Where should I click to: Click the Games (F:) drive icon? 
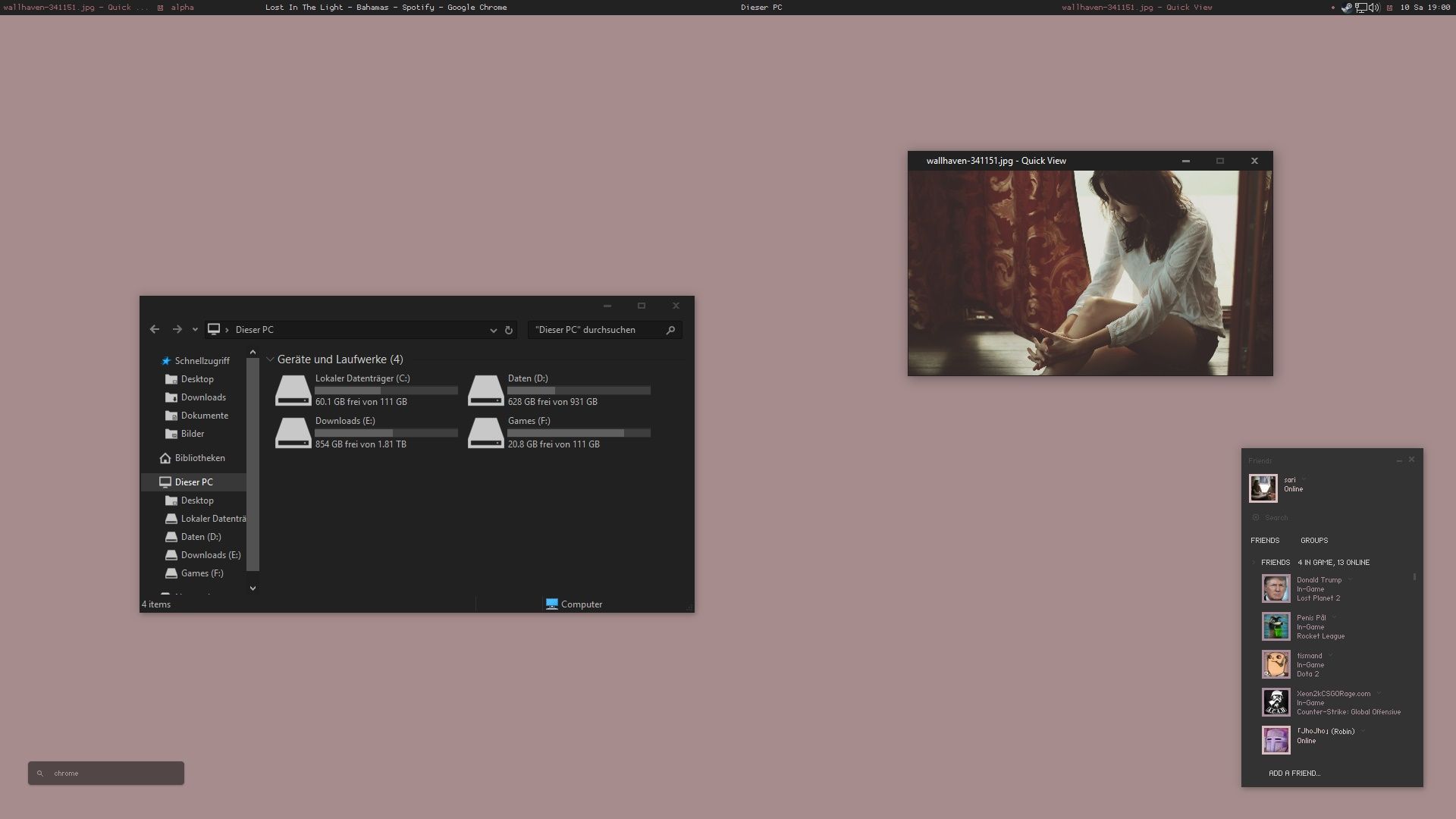coord(485,432)
